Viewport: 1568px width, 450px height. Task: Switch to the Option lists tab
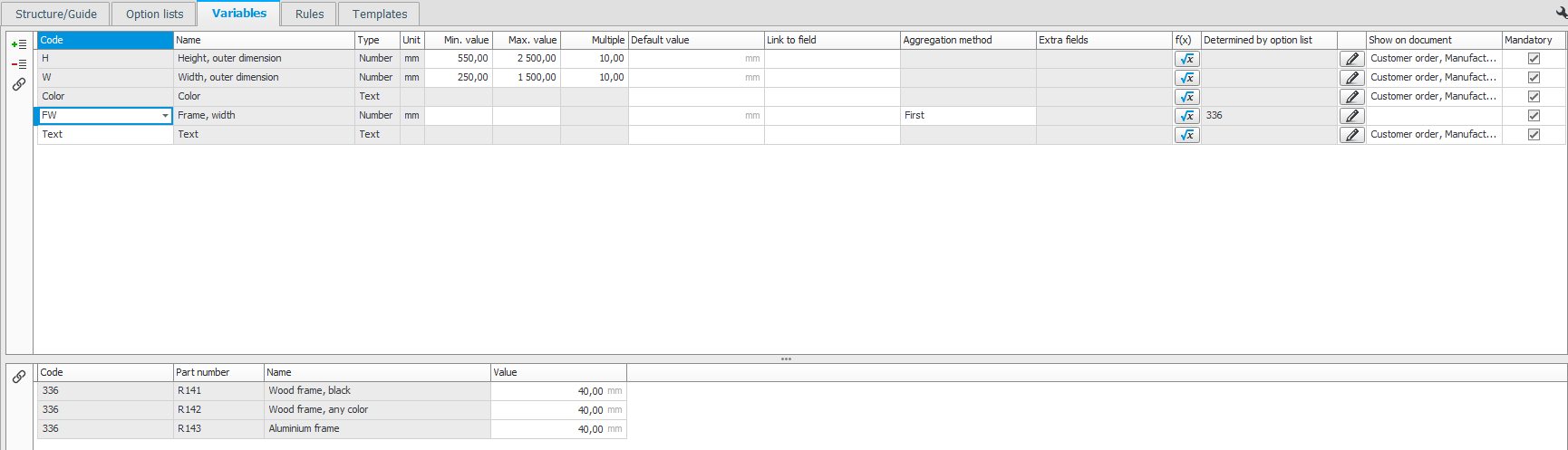pyautogui.click(x=154, y=14)
